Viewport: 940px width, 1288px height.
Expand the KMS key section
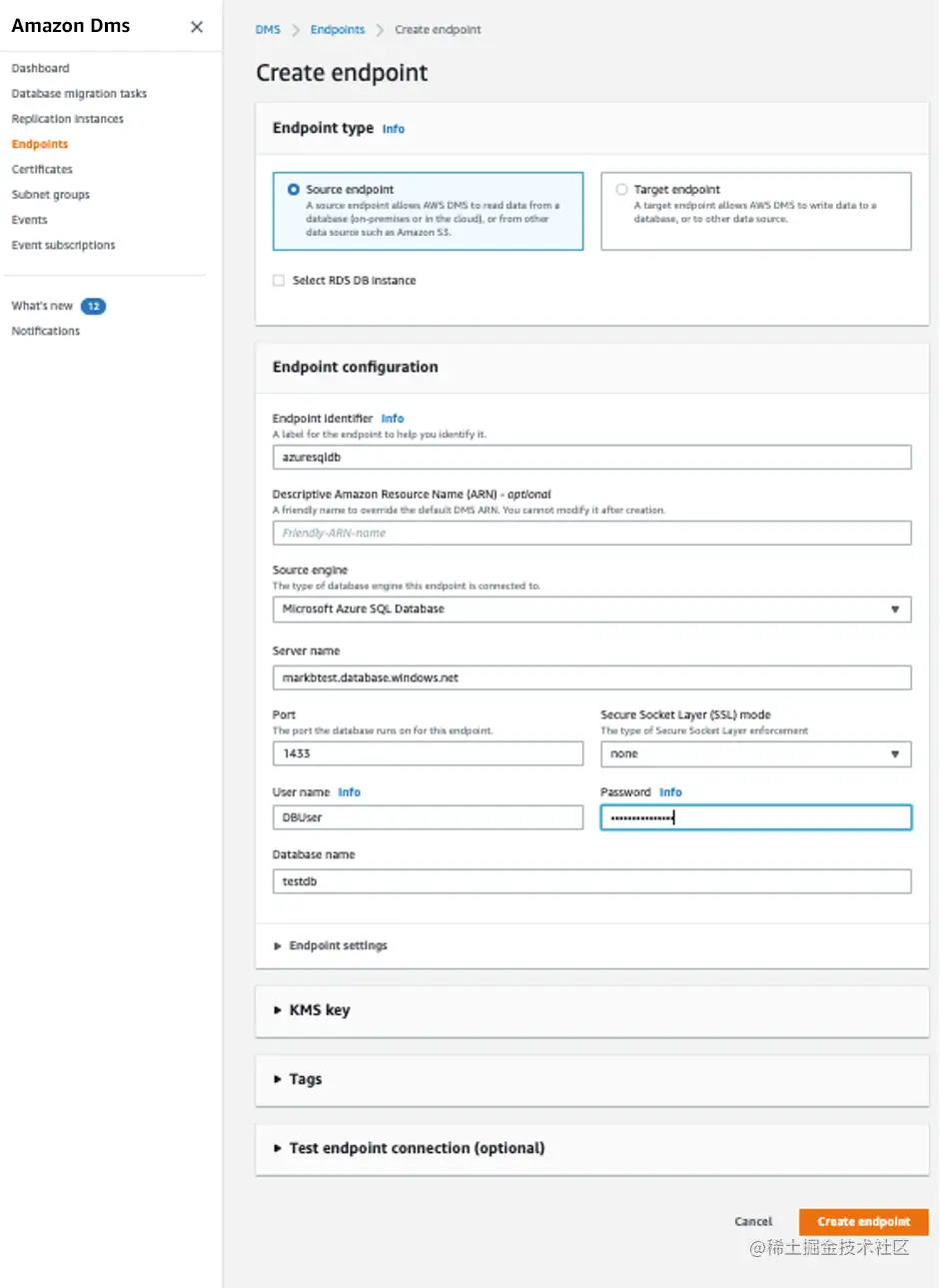(312, 1010)
